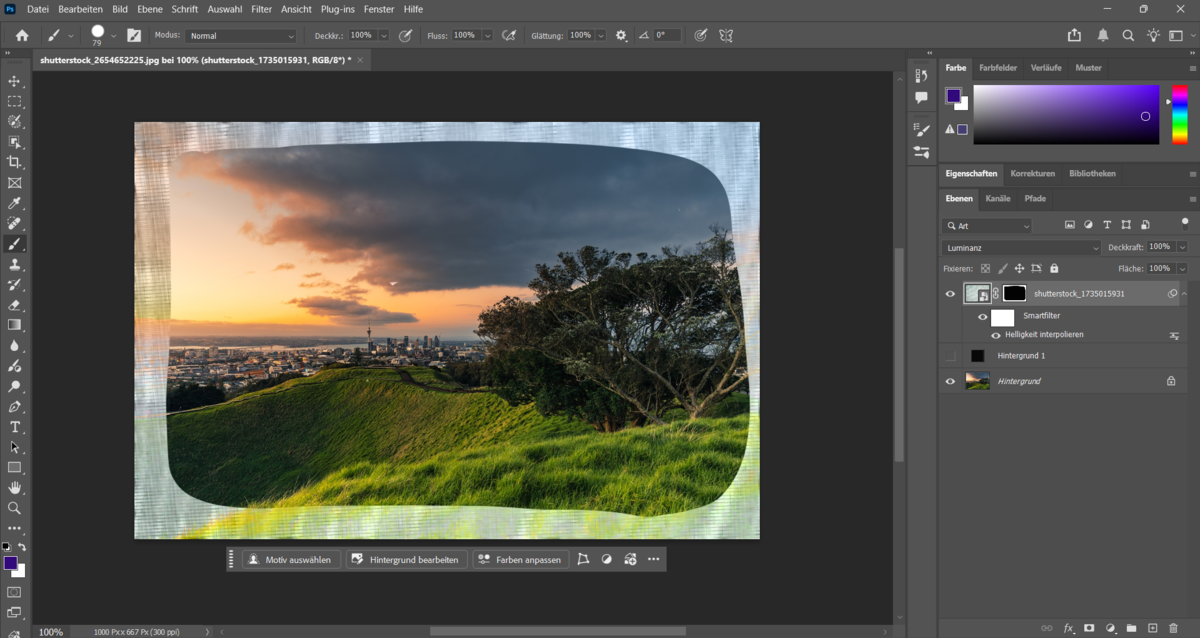The width and height of the screenshot is (1200, 638).
Task: Open the Modus dropdown in options bar
Action: point(240,35)
